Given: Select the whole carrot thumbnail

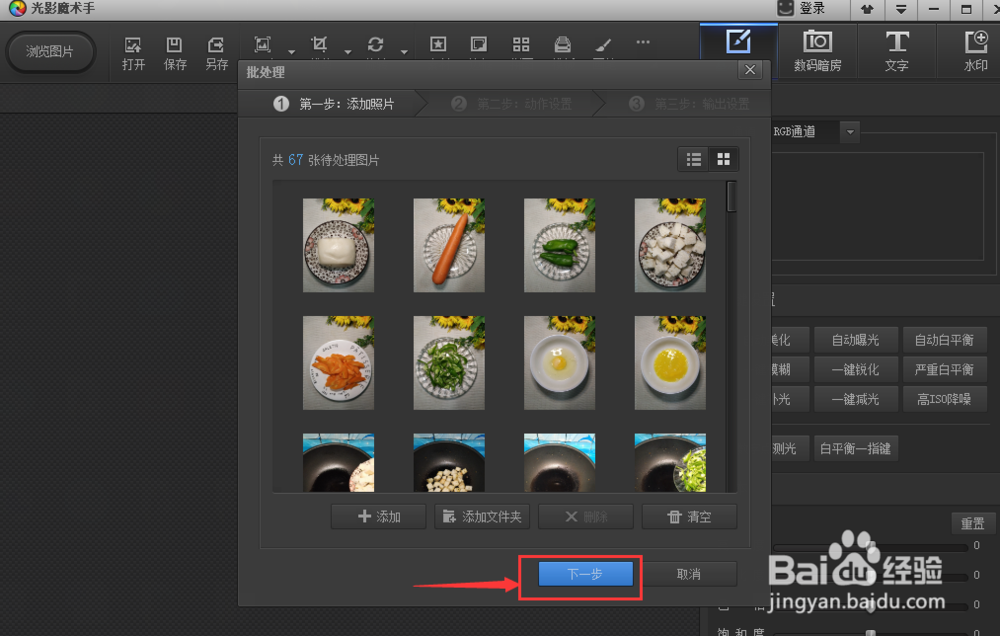Looking at the screenshot, I should 449,245.
